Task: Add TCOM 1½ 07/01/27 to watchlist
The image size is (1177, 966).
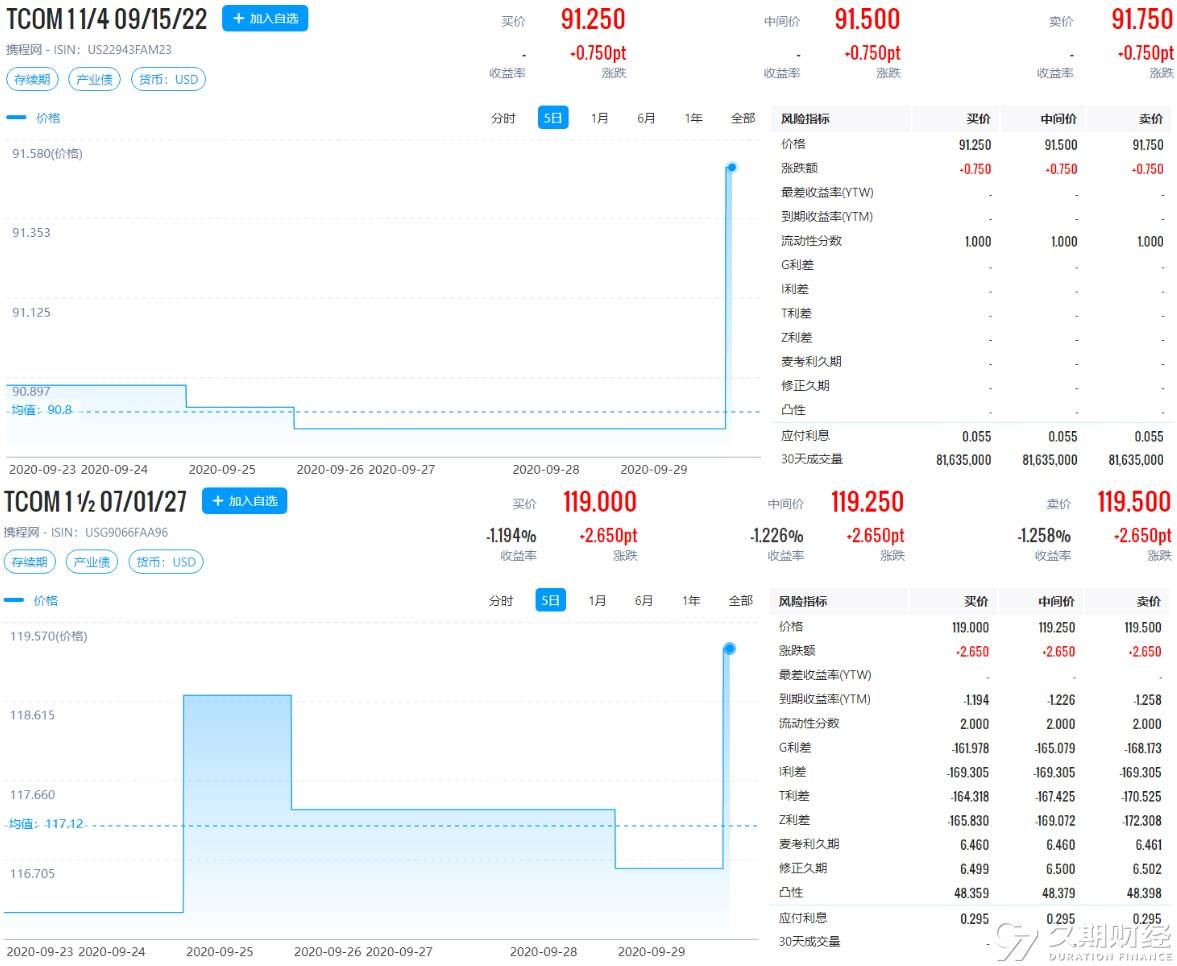Action: click(x=245, y=501)
